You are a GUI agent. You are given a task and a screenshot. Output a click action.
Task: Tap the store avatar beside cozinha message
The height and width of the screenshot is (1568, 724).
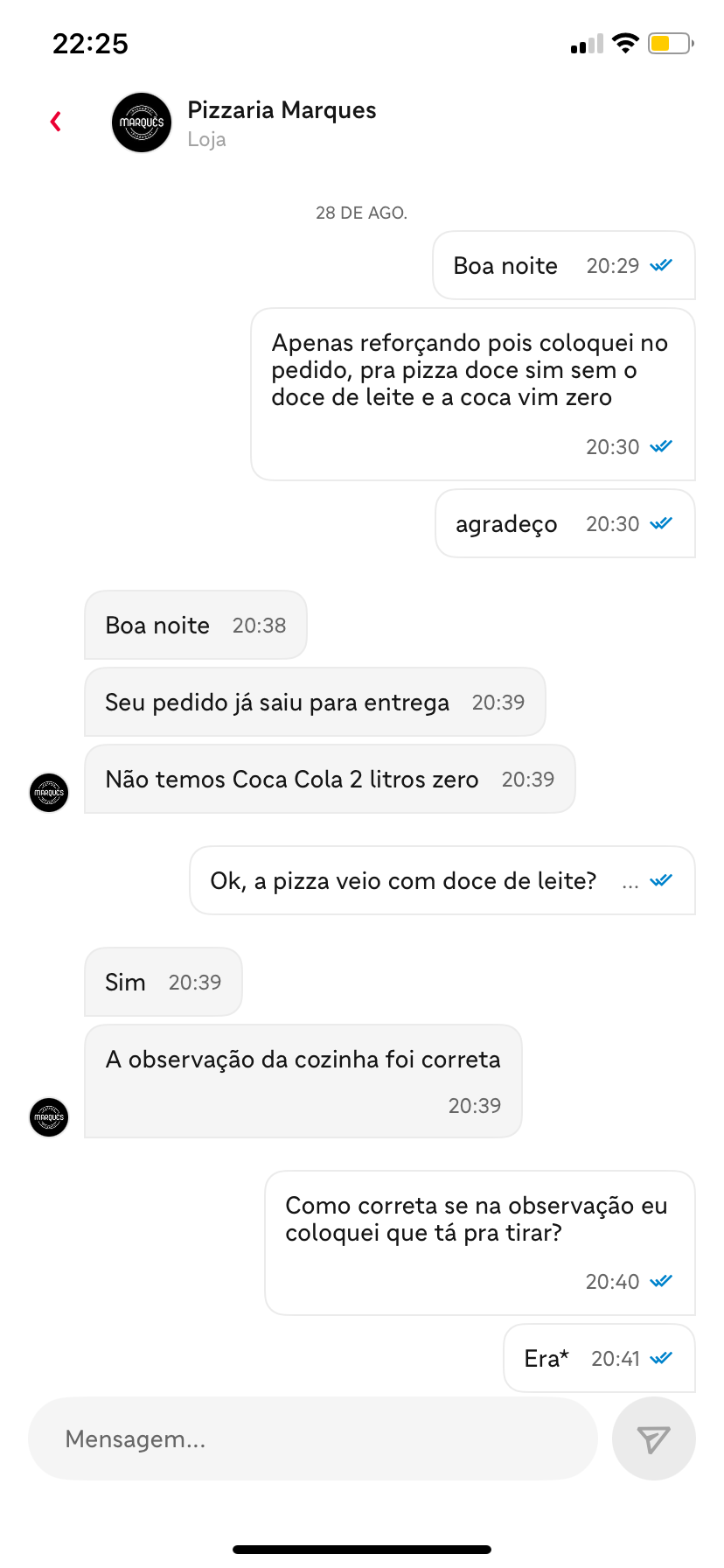49,1117
